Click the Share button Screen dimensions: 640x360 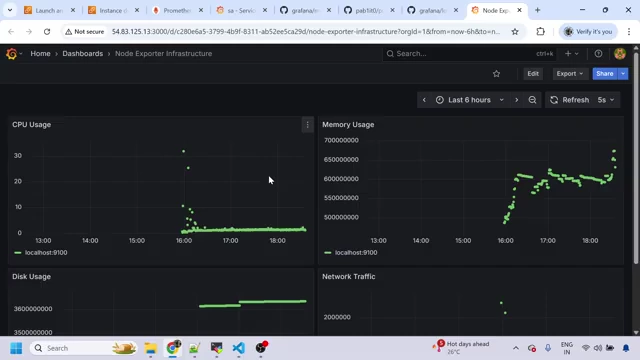[x=604, y=74]
